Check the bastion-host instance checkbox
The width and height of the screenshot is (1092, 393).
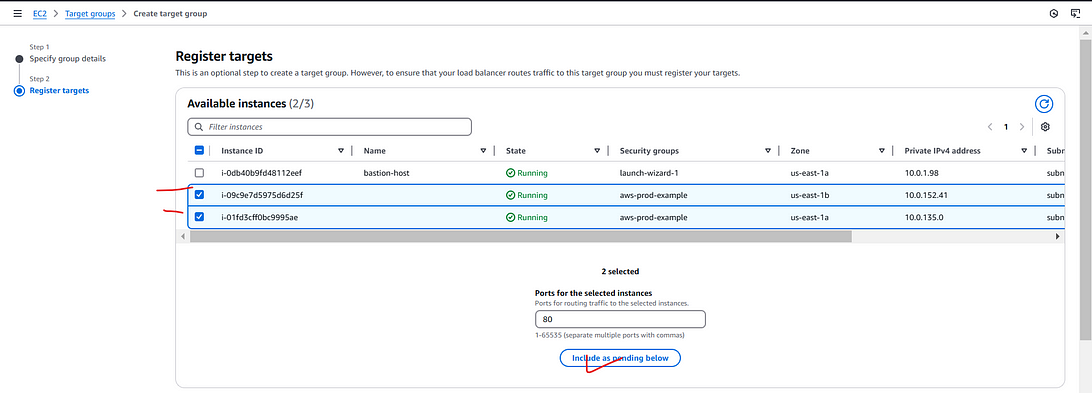(199, 172)
